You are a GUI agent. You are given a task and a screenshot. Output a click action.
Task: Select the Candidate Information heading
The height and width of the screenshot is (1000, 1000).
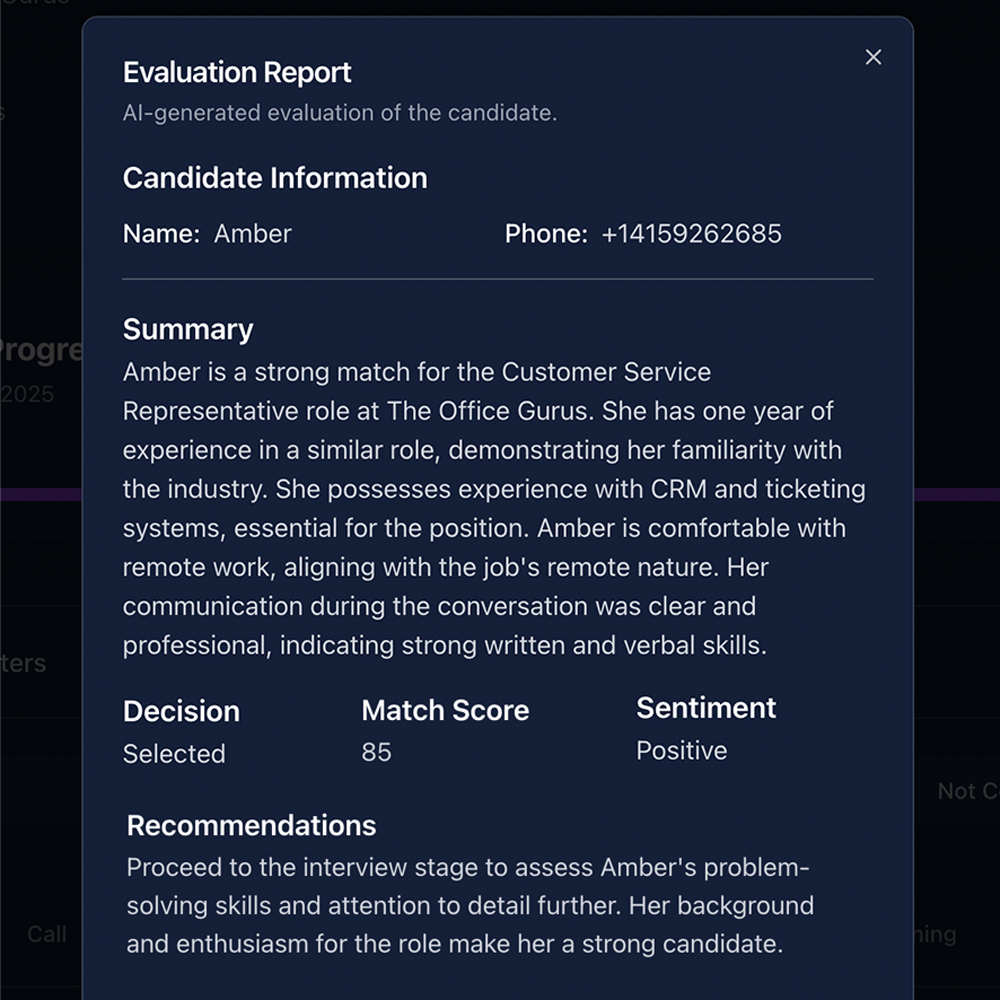pos(275,178)
